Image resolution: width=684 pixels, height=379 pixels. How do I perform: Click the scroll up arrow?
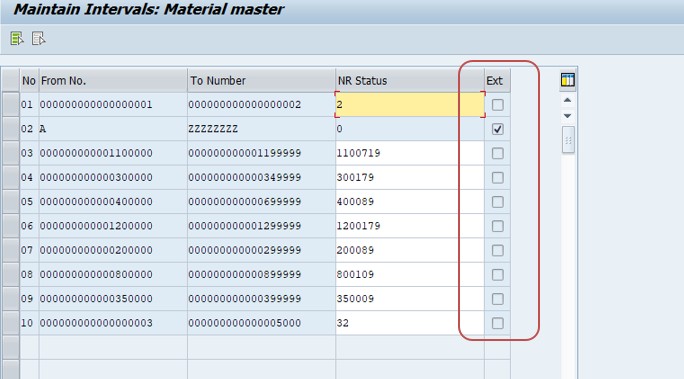click(568, 100)
